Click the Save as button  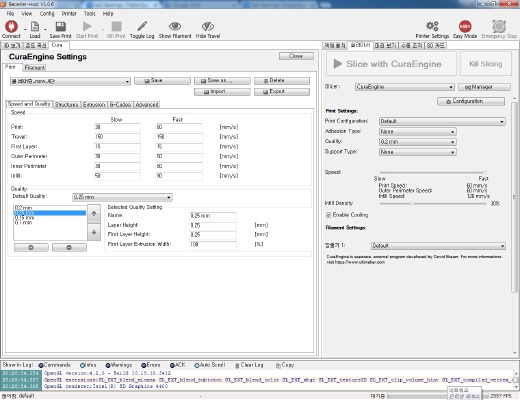(x=222, y=81)
